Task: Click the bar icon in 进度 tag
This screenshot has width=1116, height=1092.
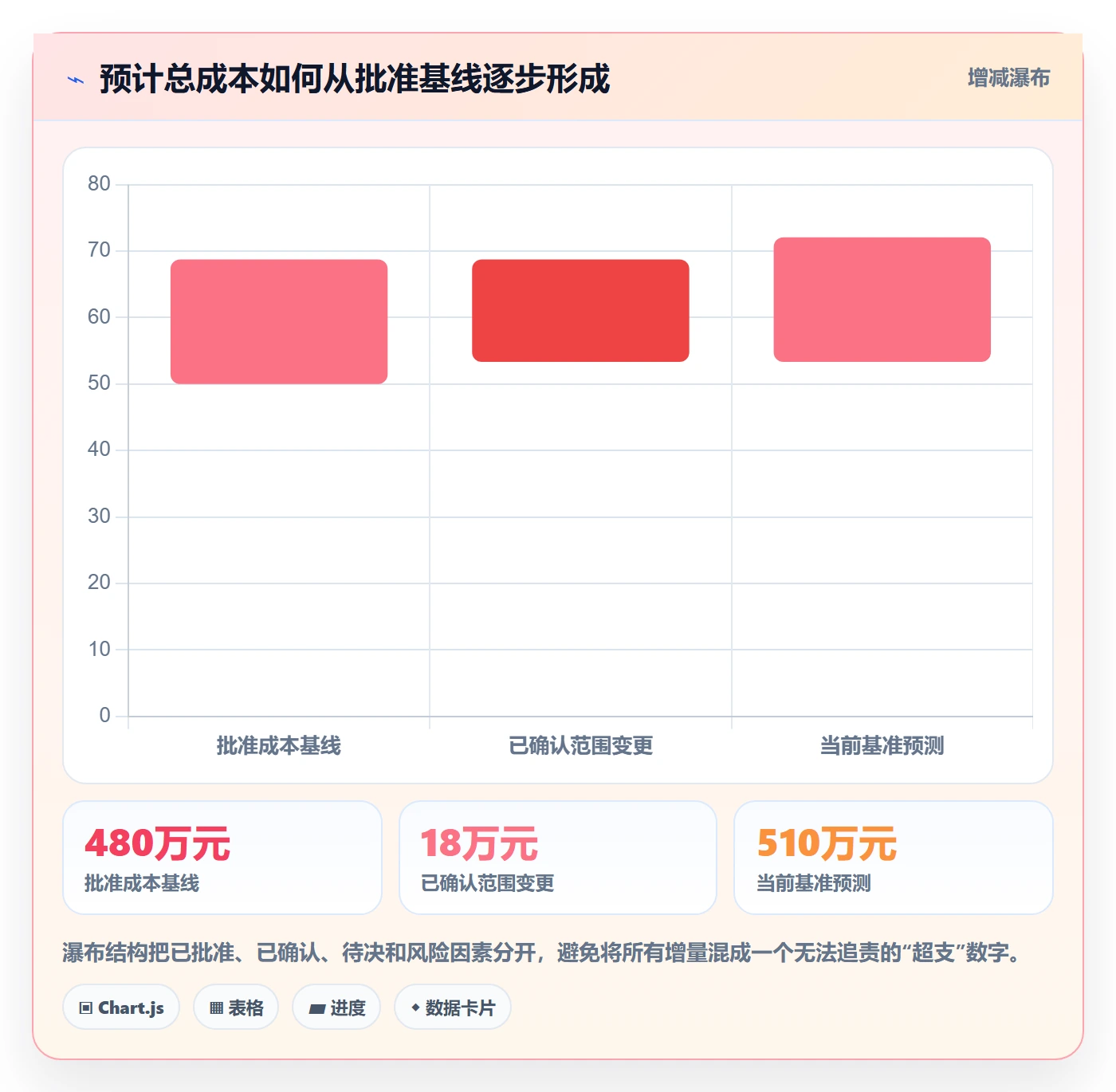Action: pyautogui.click(x=316, y=1009)
